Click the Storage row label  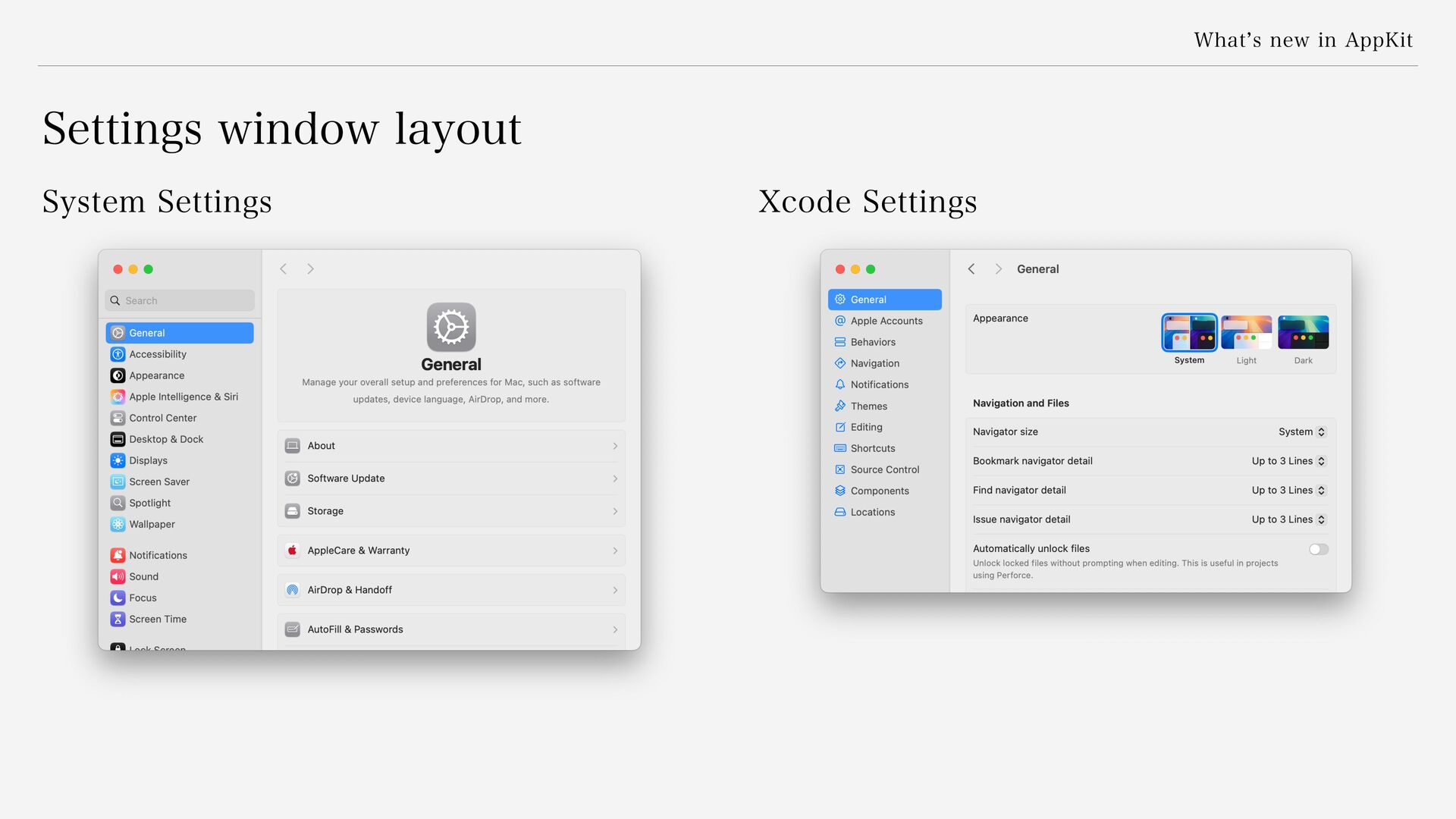pos(325,511)
